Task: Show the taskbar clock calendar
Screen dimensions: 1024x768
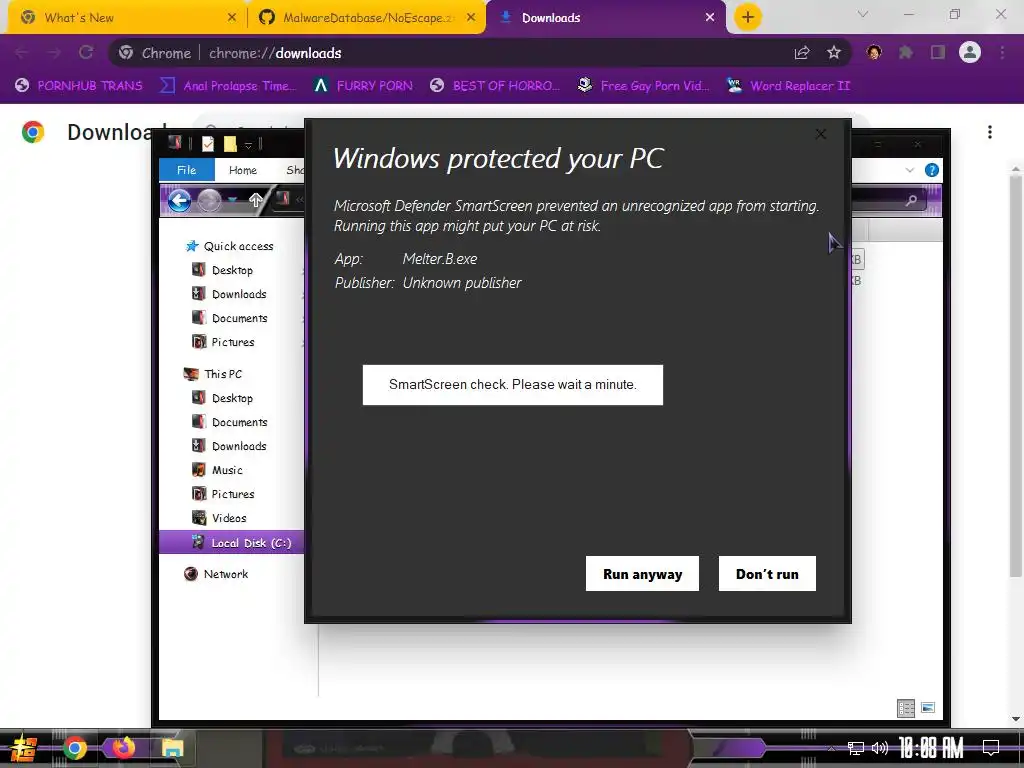Action: pyautogui.click(x=931, y=748)
